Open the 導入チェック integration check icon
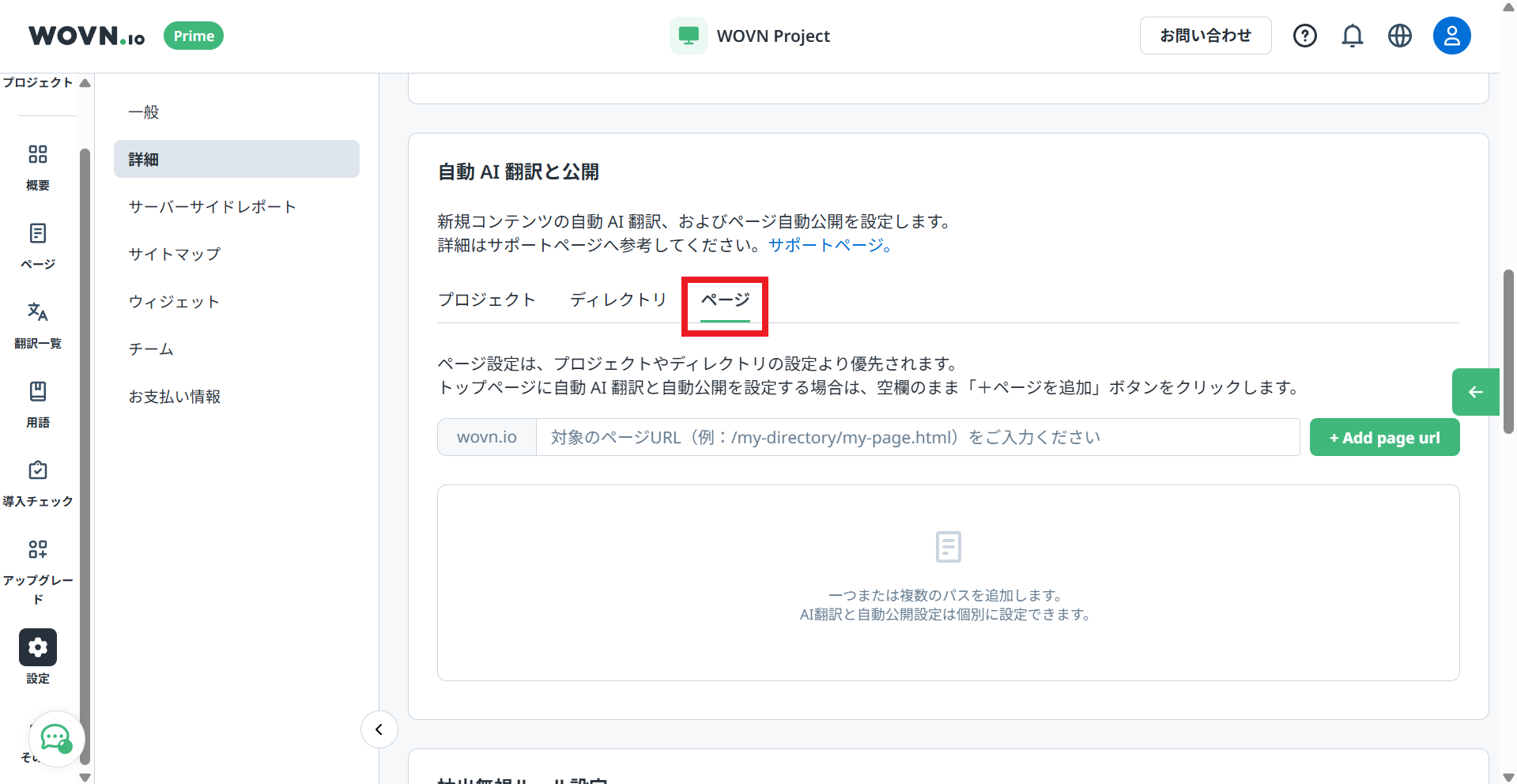The image size is (1517, 784). pyautogui.click(x=38, y=470)
